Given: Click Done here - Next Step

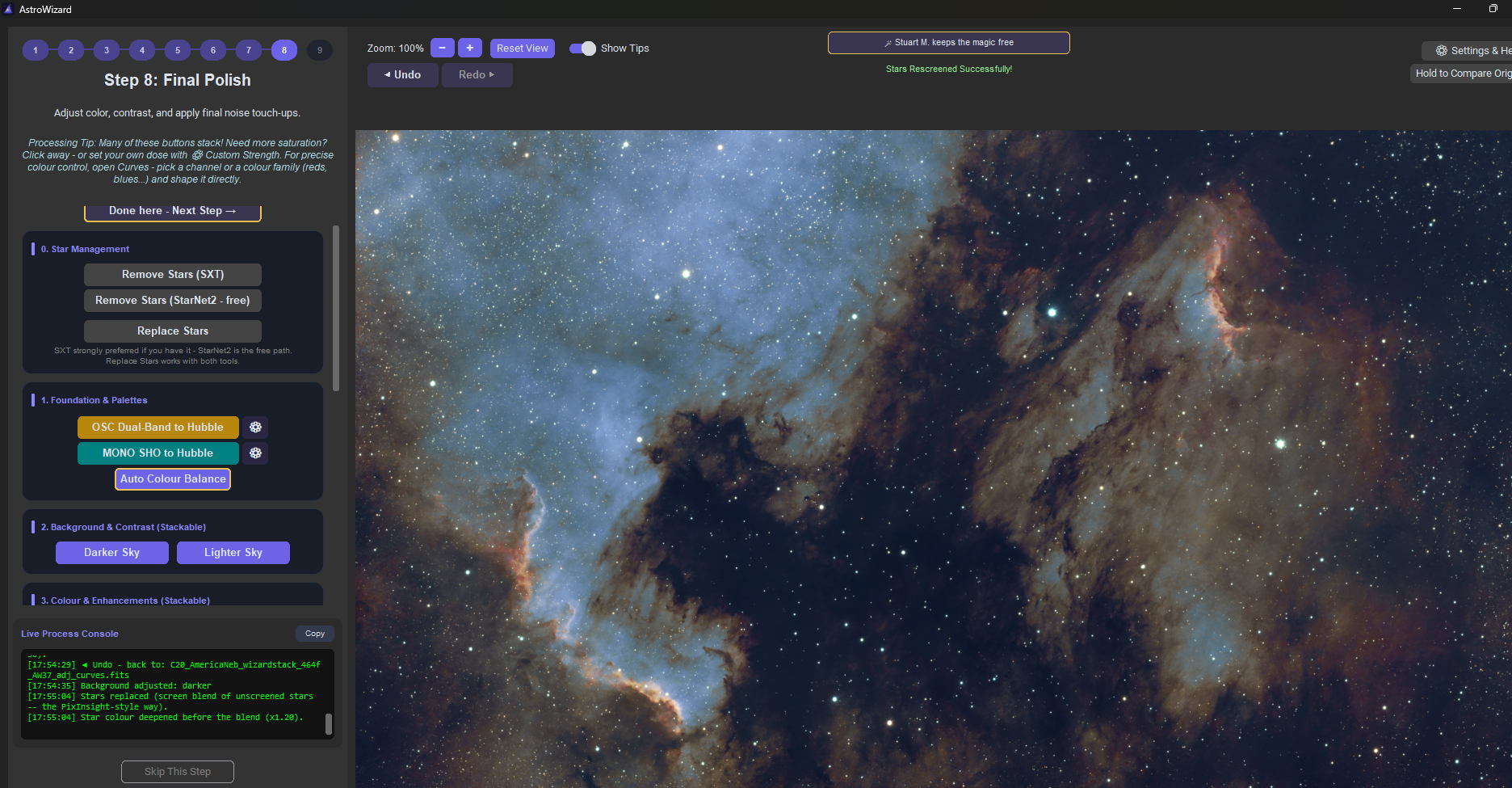Looking at the screenshot, I should [x=173, y=211].
